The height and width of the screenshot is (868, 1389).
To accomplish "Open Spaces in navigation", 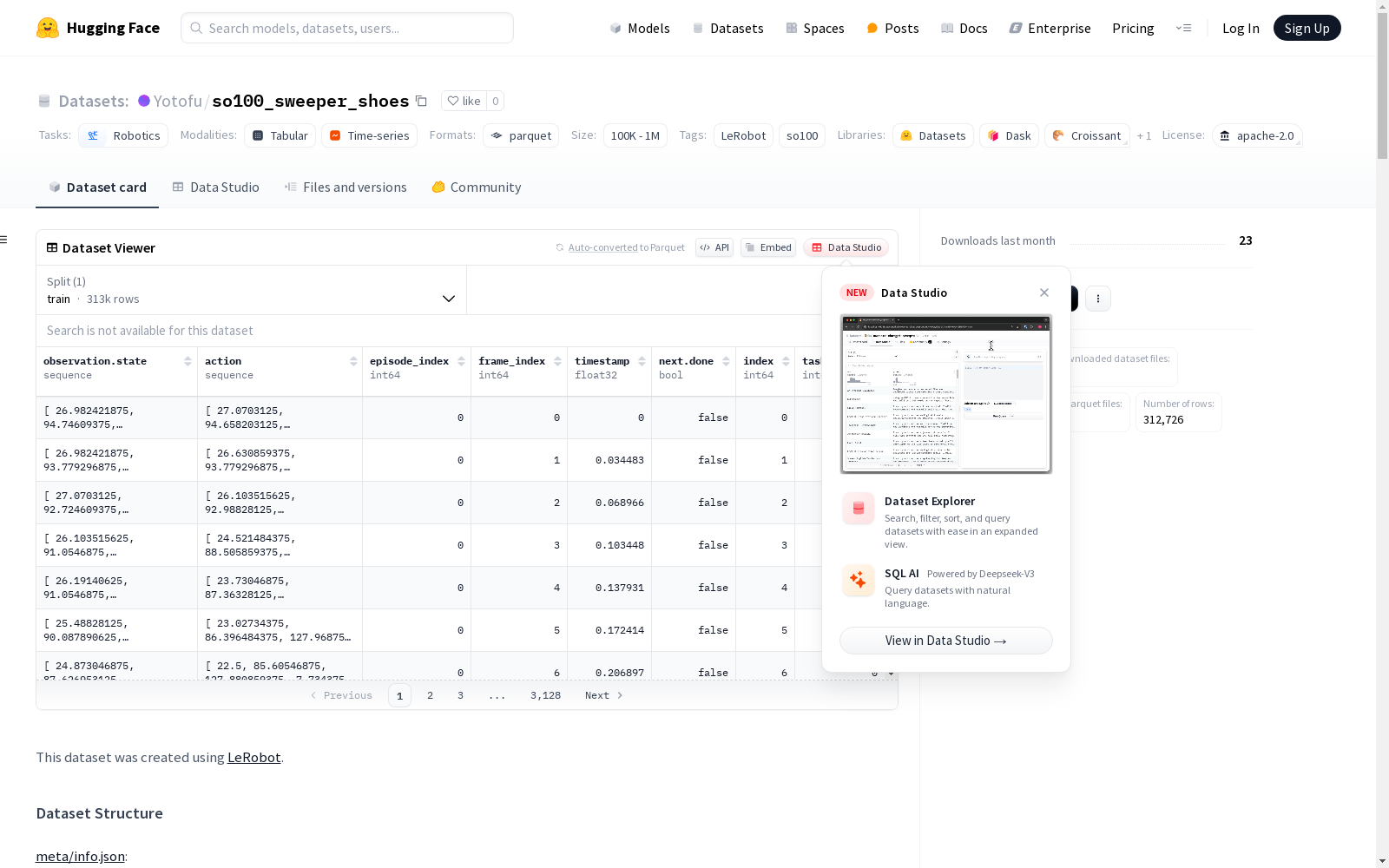I will (x=815, y=28).
